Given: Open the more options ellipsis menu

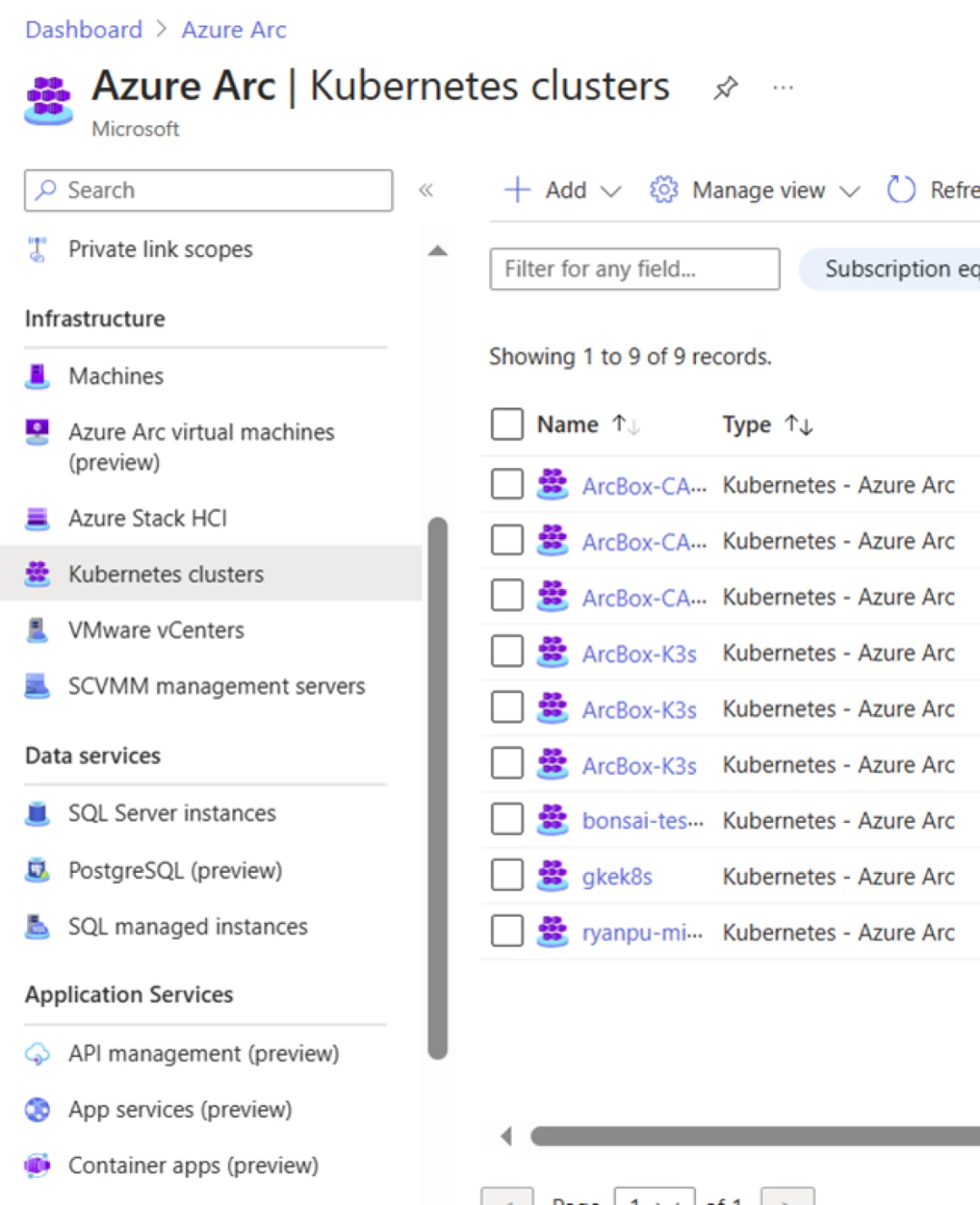Looking at the screenshot, I should coord(783,88).
